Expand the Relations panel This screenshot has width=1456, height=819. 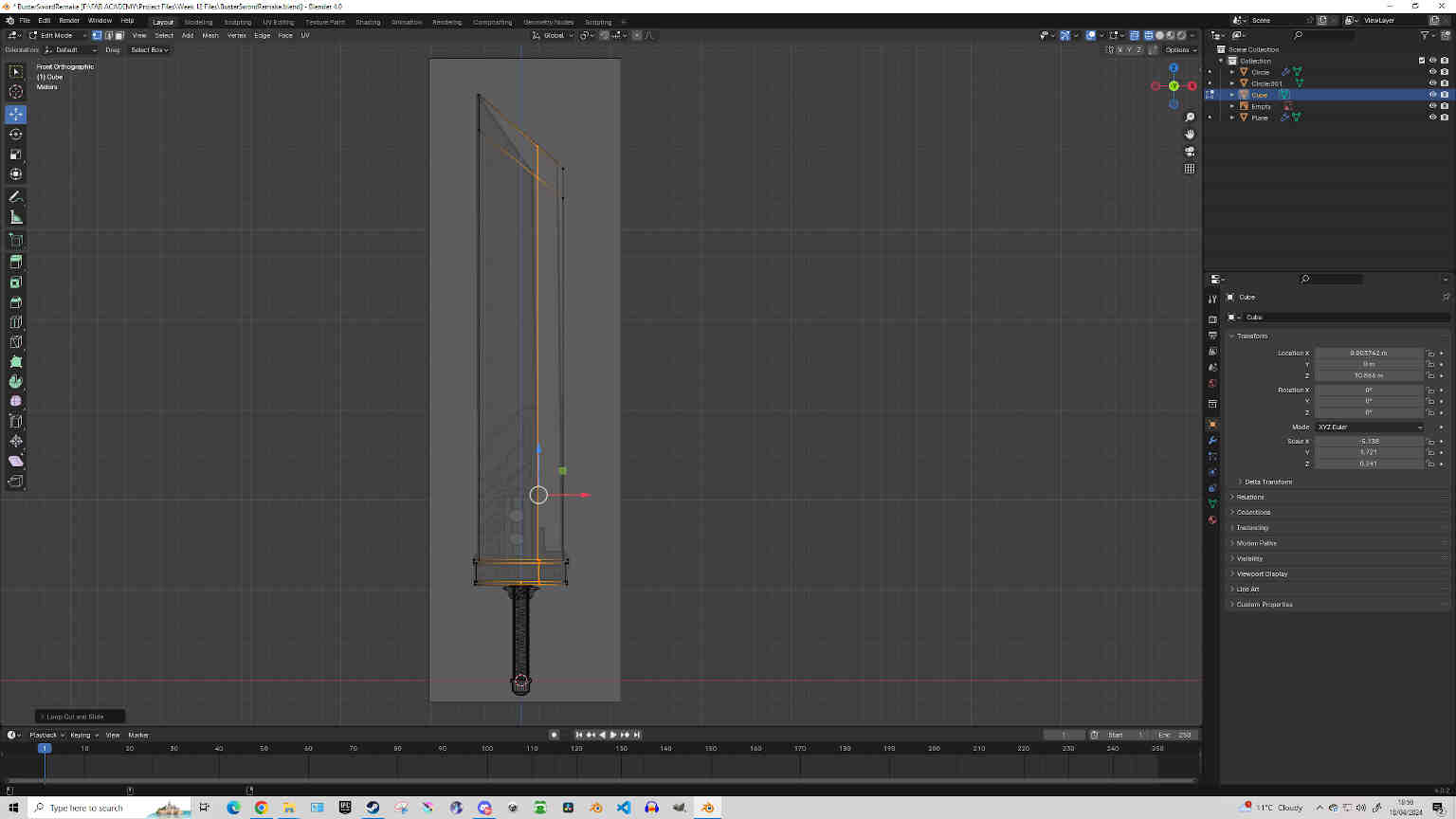1249,497
